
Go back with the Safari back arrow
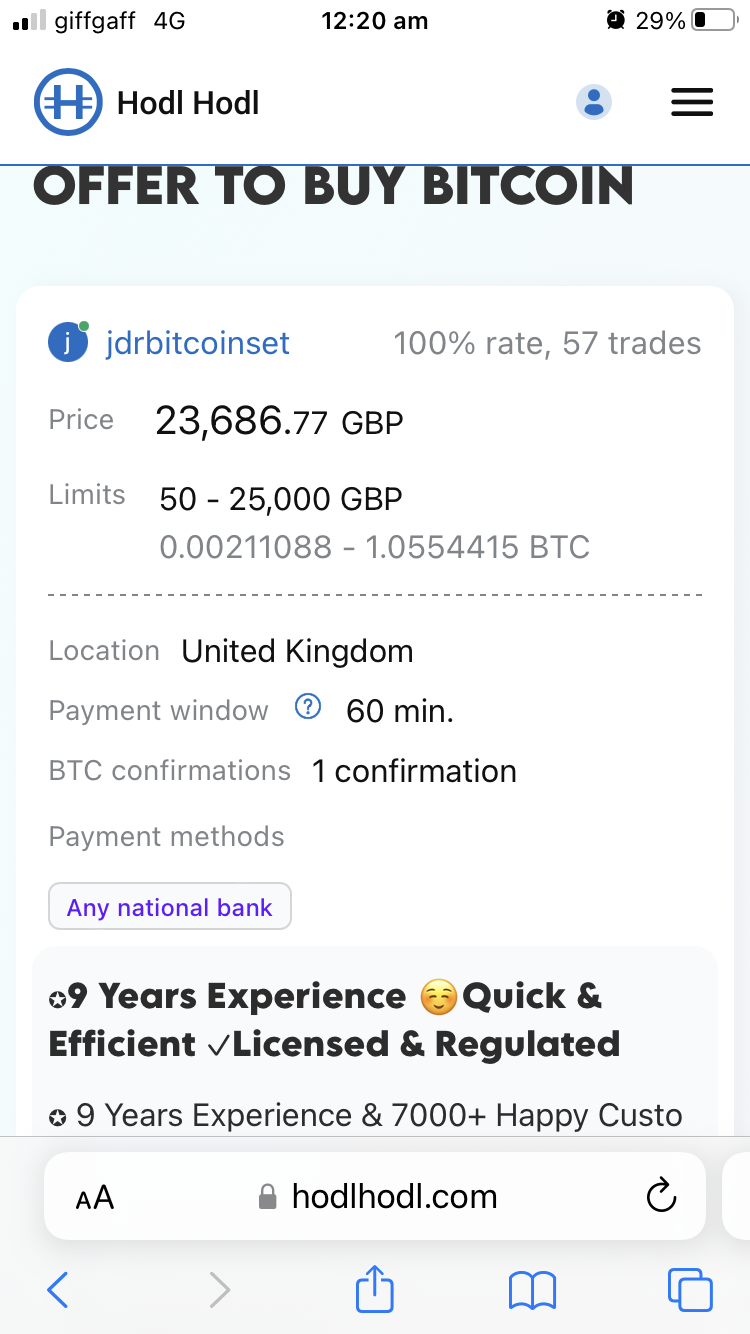58,1290
